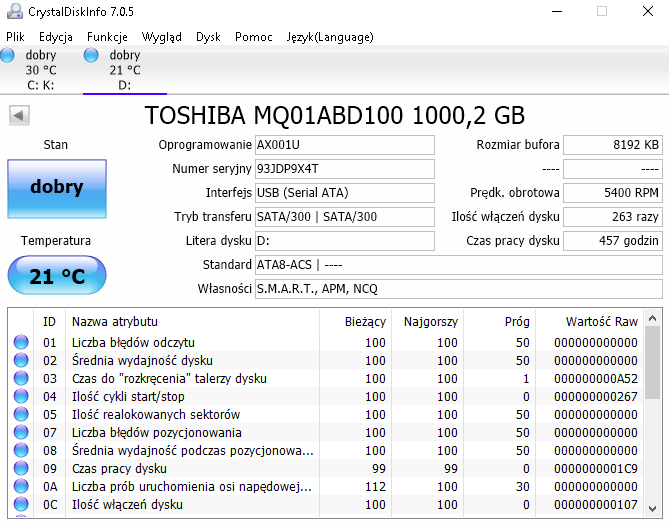Click the current value 112 in row 0A
The height and width of the screenshot is (523, 669).
coord(375,487)
